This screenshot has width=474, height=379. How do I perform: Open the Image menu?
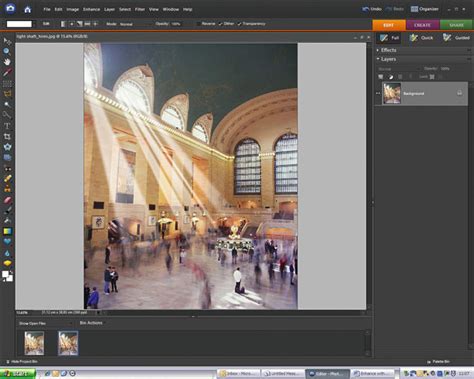72,9
